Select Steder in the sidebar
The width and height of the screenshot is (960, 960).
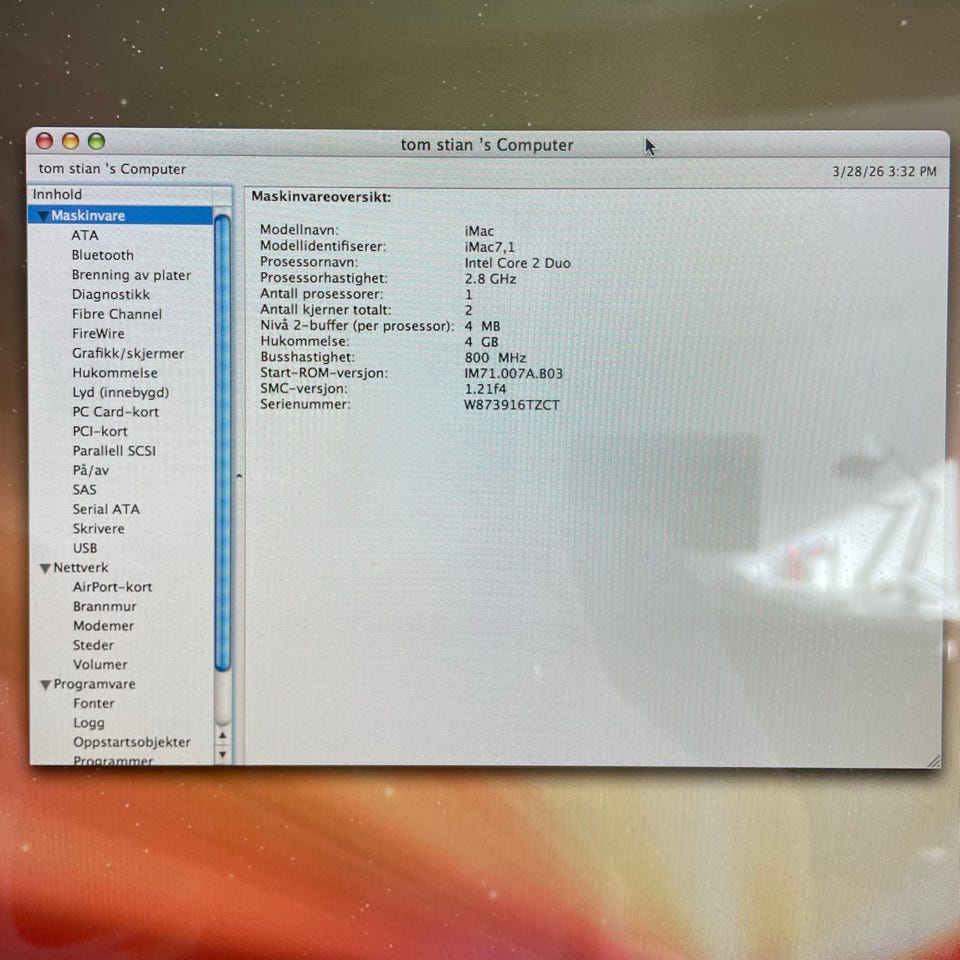[x=93, y=645]
